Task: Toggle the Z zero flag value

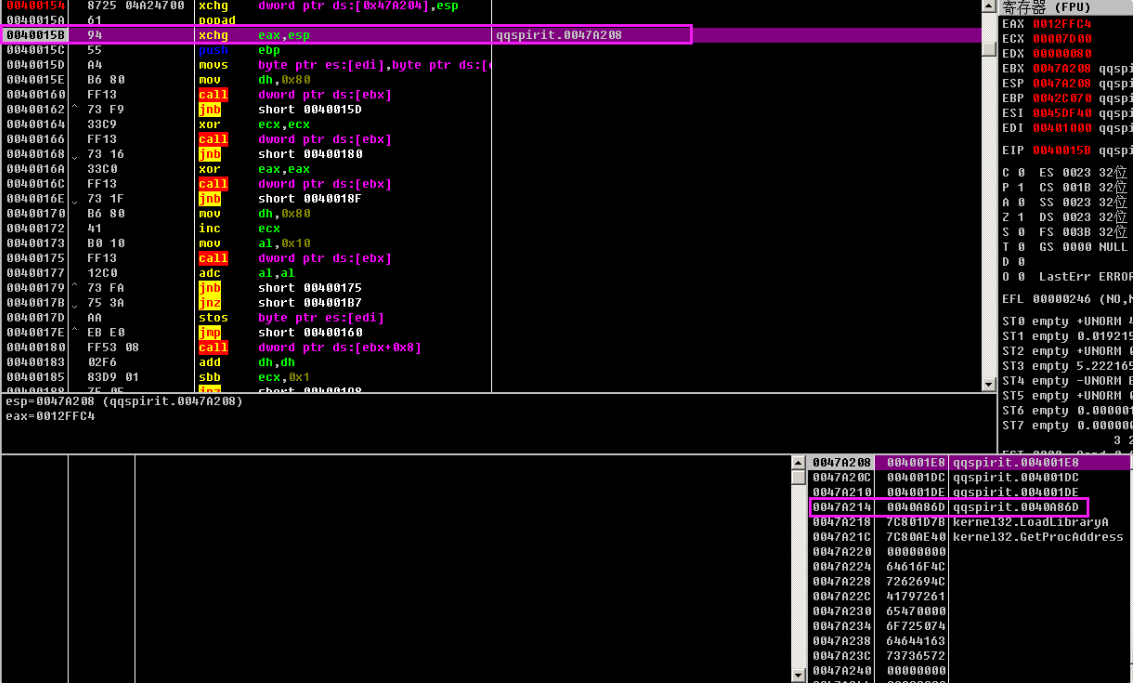Action: (x=1019, y=217)
